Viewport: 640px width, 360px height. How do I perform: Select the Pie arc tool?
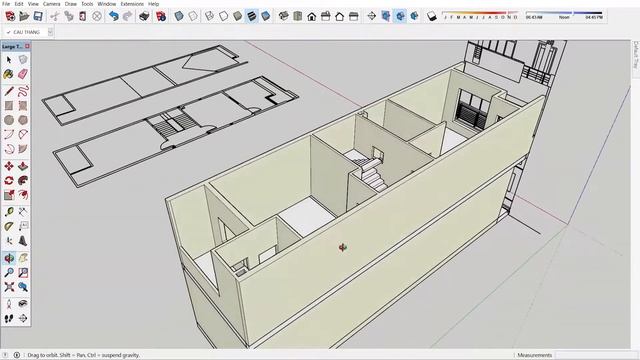pos(23,149)
